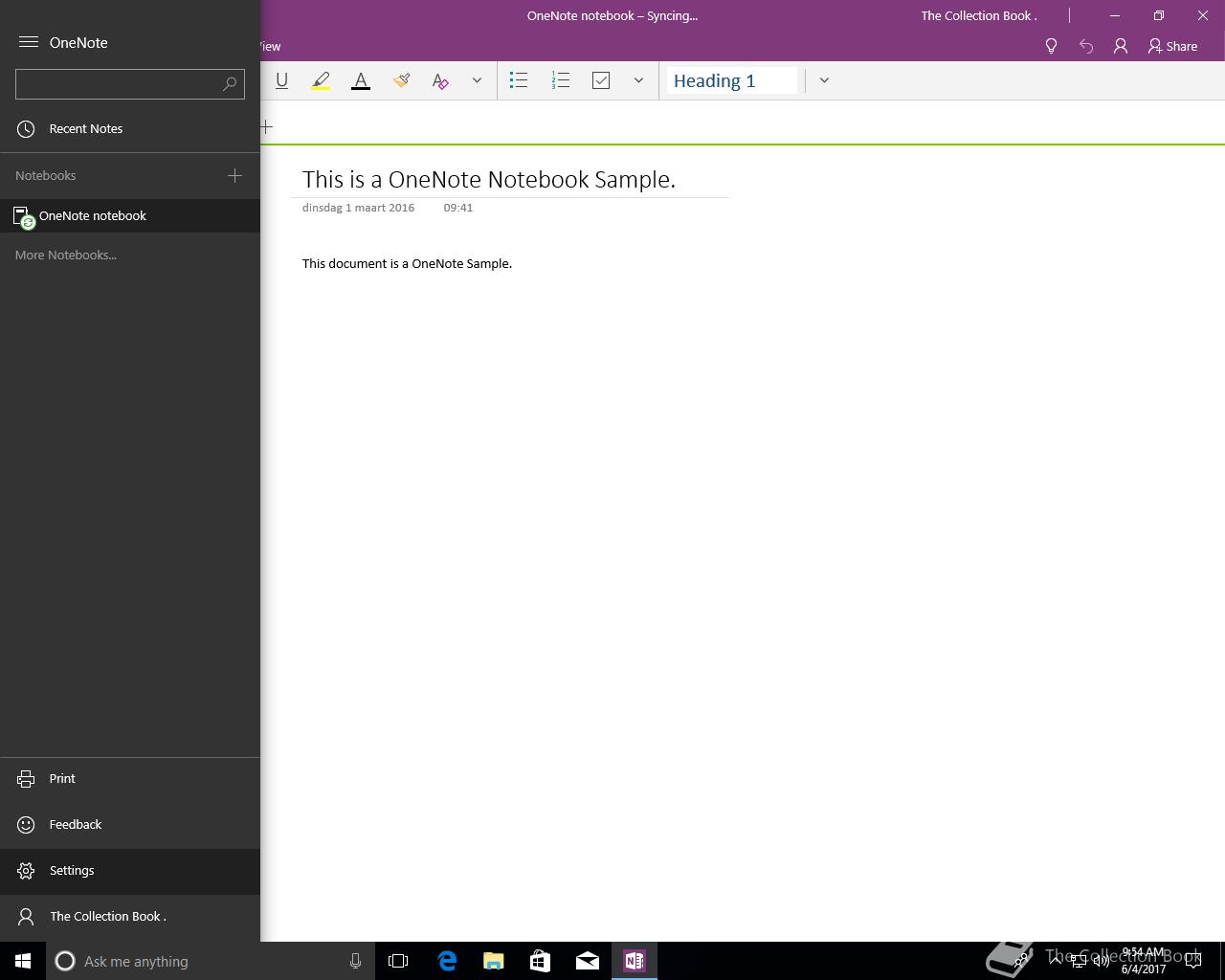Insert a to-do checkbox tag
The image size is (1225, 980).
[601, 80]
